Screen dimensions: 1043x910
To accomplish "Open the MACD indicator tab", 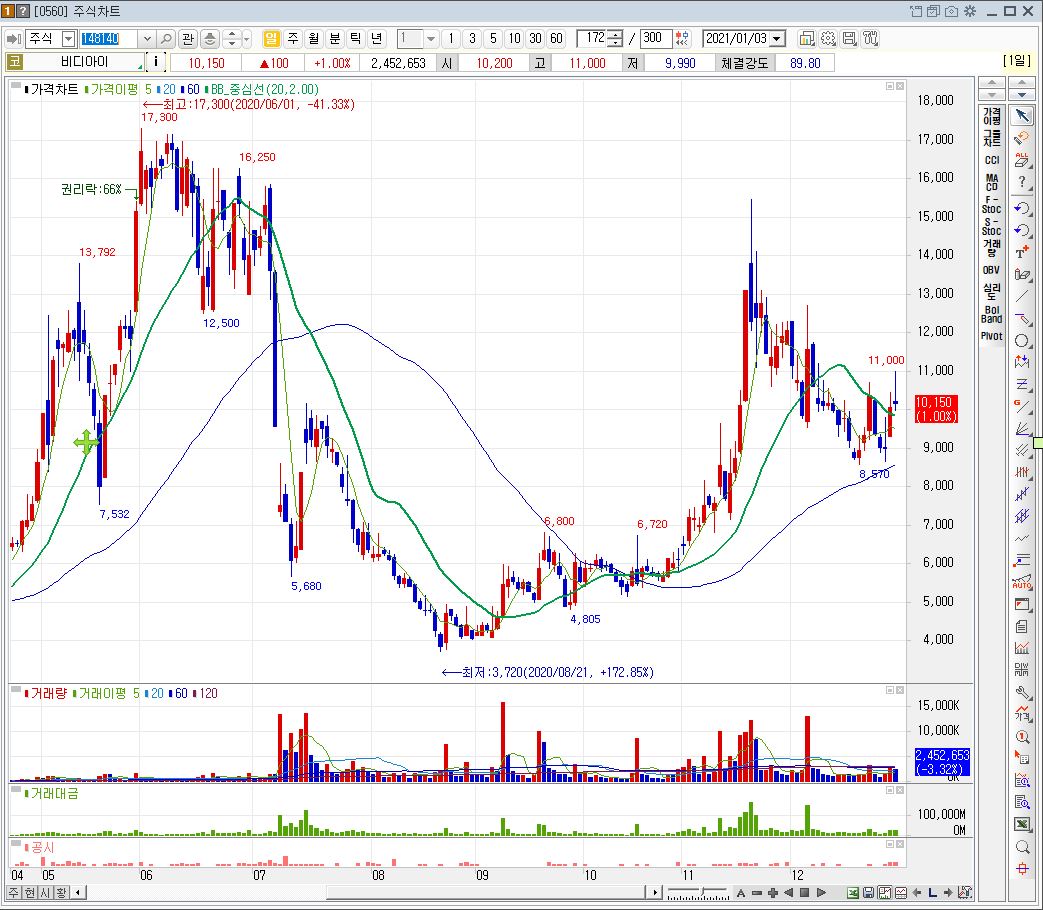I will 992,182.
